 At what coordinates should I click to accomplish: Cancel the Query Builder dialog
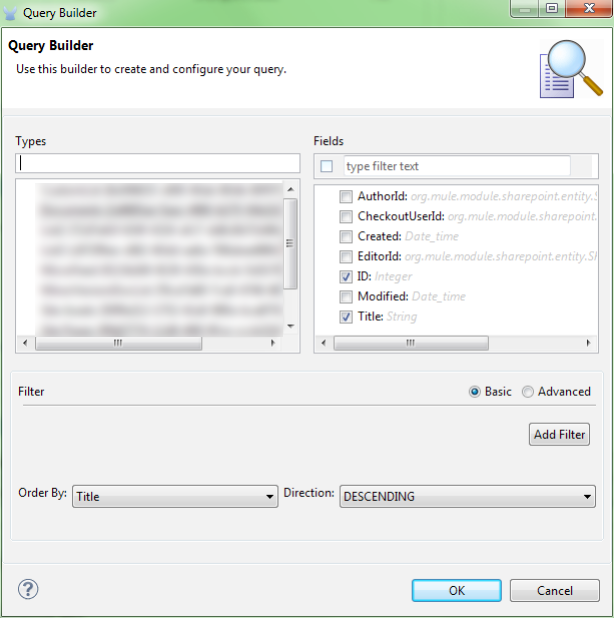coord(554,590)
